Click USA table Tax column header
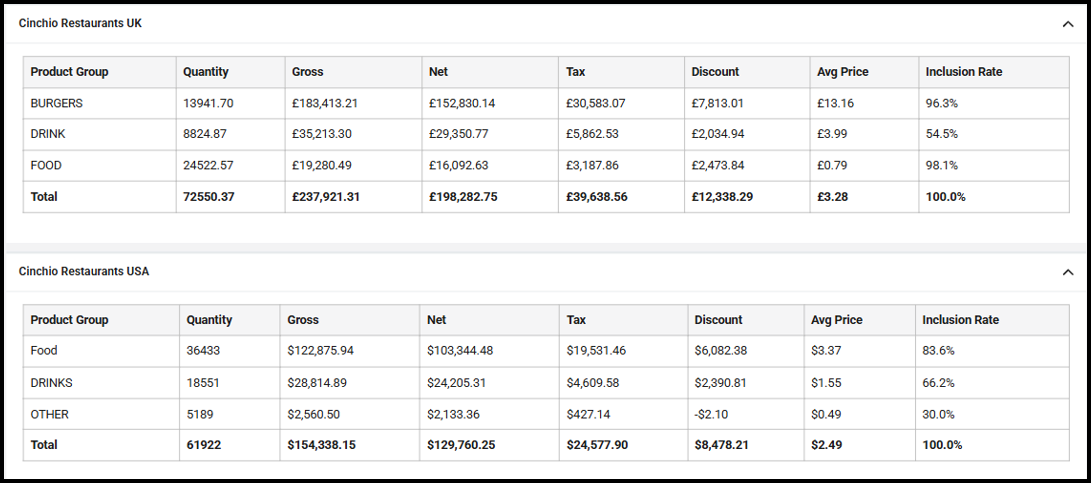The image size is (1091, 483). coord(575,320)
